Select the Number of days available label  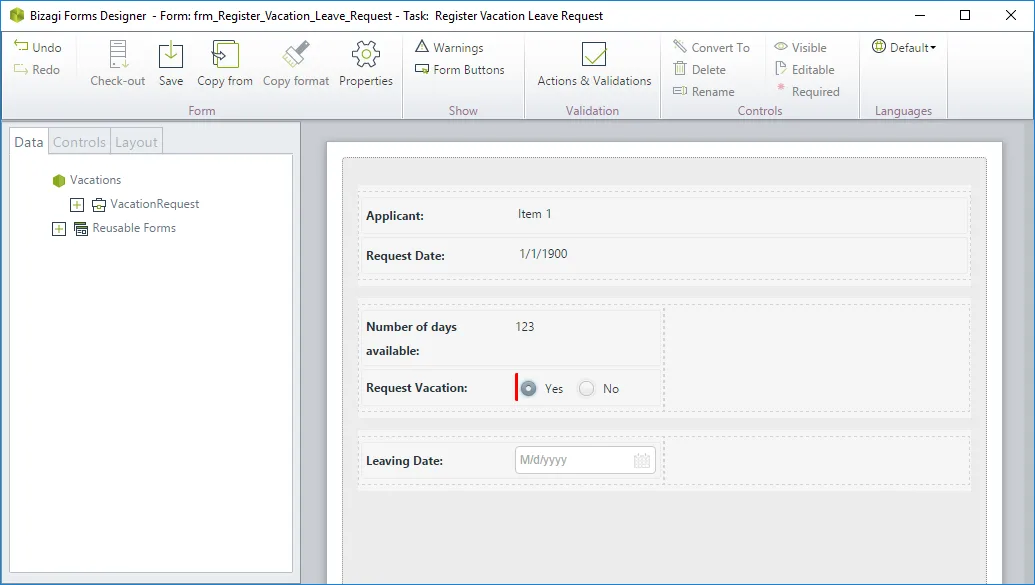click(411, 339)
